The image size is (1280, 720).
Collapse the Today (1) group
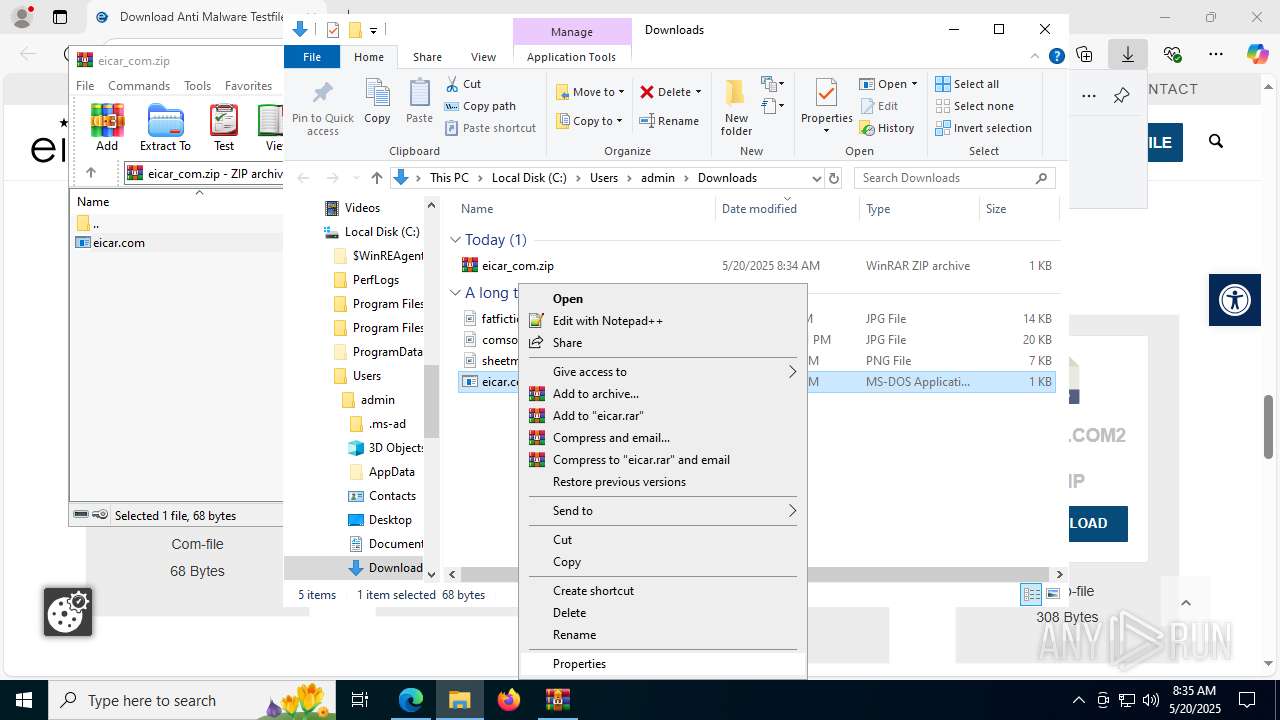(455, 240)
